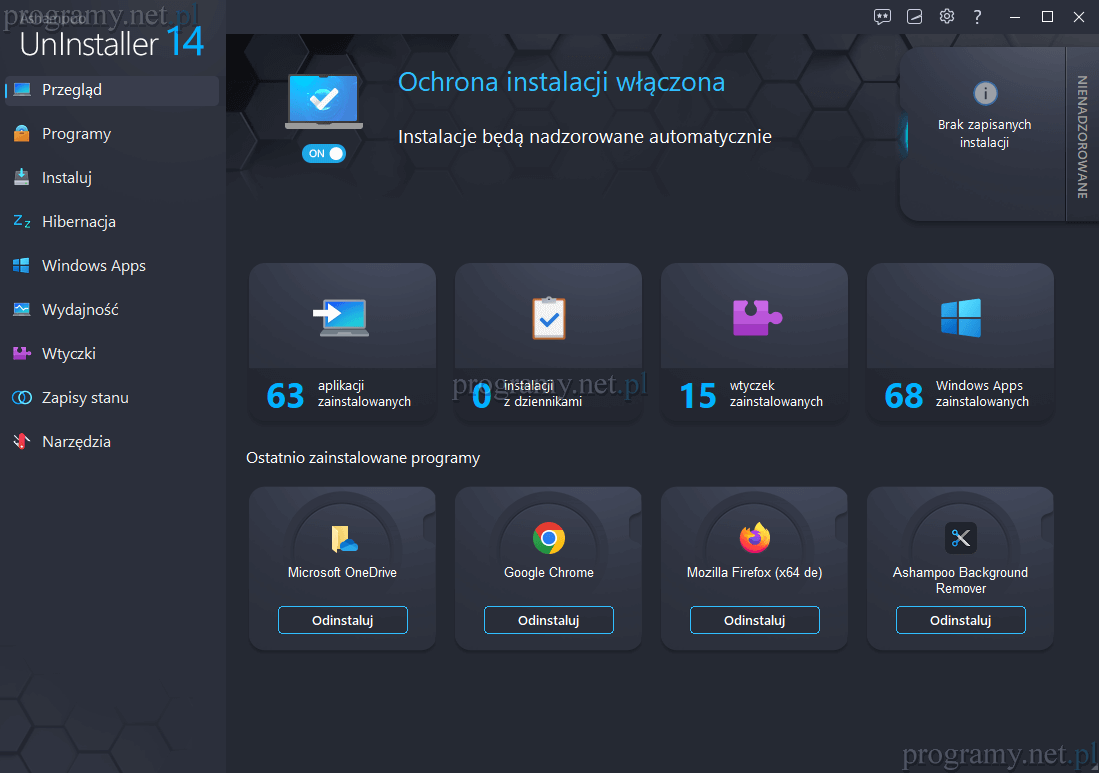Expand the NIENADZOROWANE side panel
The width and height of the screenshot is (1099, 773).
click(1082, 135)
